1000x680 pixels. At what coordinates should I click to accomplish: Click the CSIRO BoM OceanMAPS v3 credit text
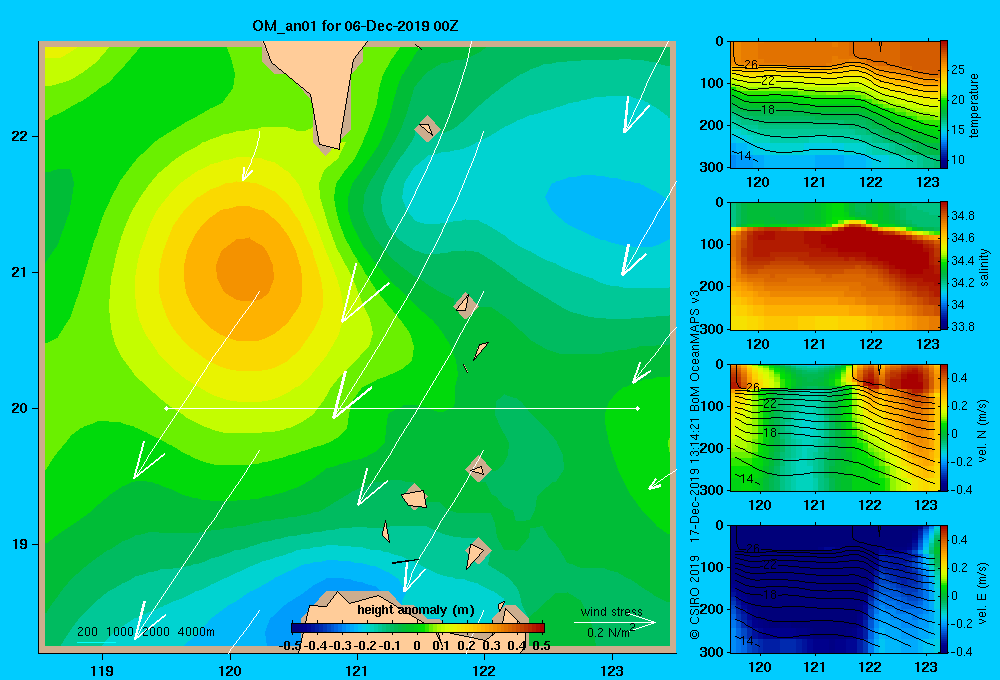[x=695, y=464]
